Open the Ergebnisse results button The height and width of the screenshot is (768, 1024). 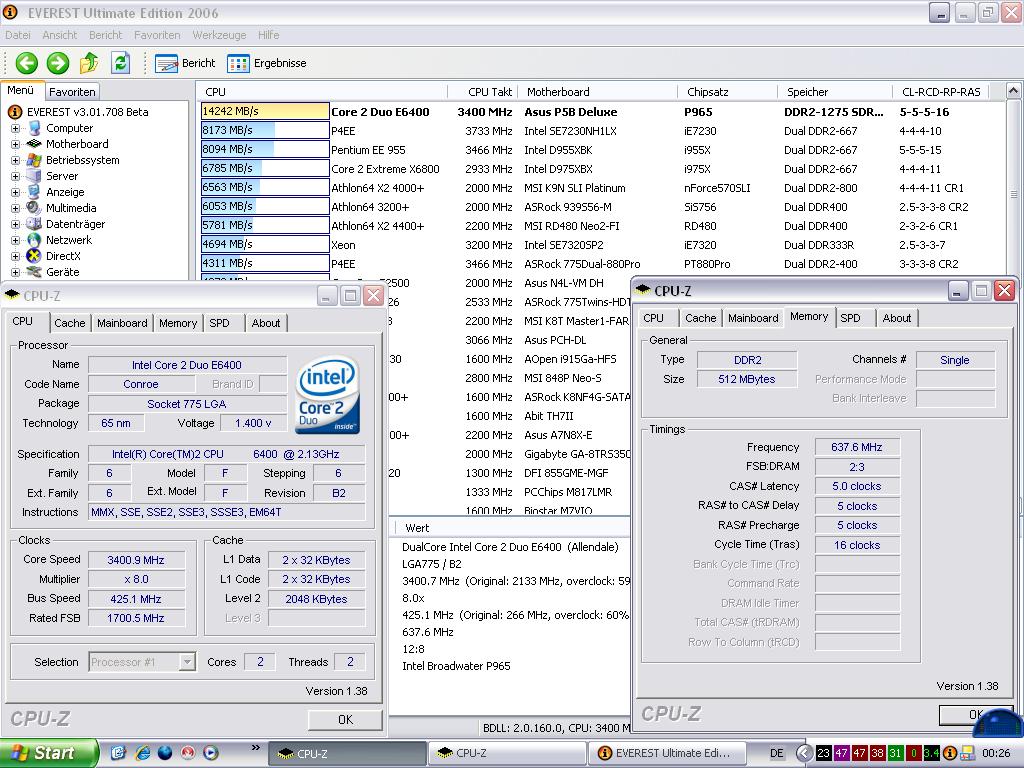pos(267,63)
